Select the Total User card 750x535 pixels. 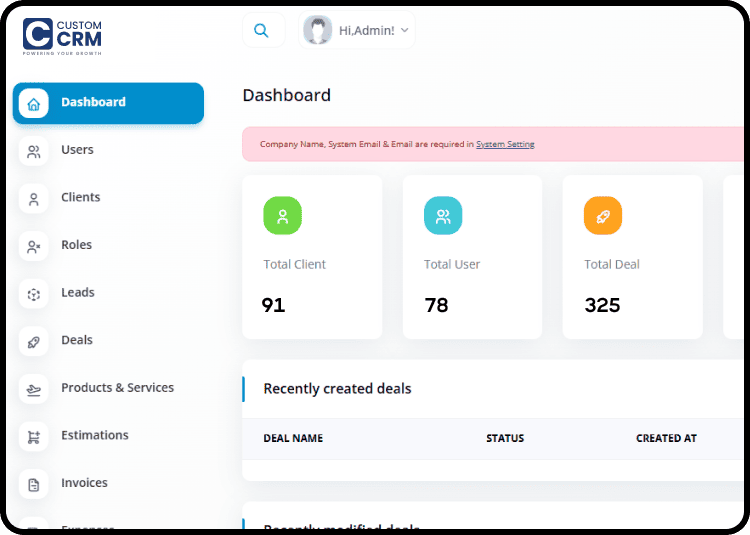[x=472, y=257]
